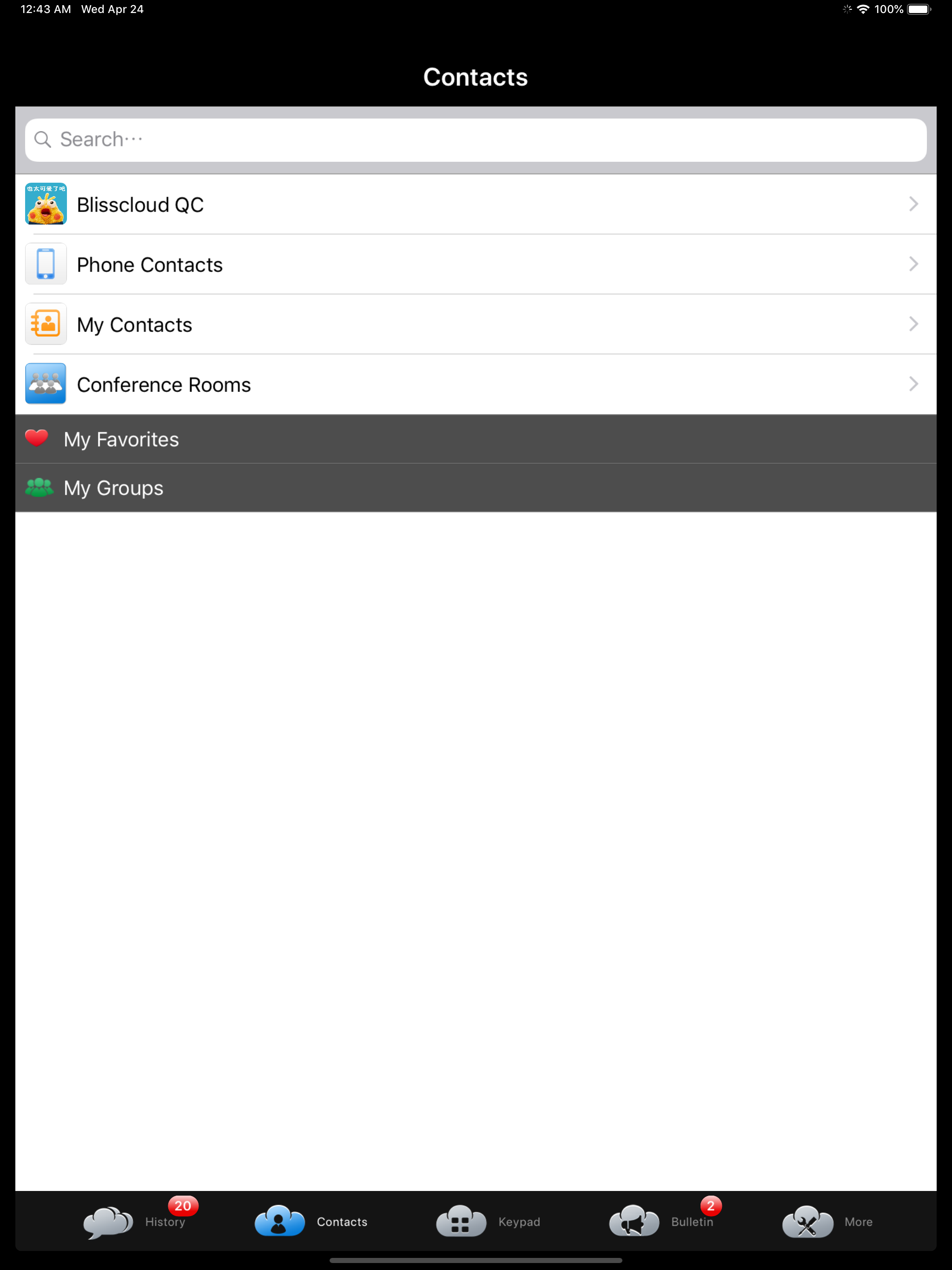Tap the Contacts page title
952x1270 pixels.
coord(476,77)
